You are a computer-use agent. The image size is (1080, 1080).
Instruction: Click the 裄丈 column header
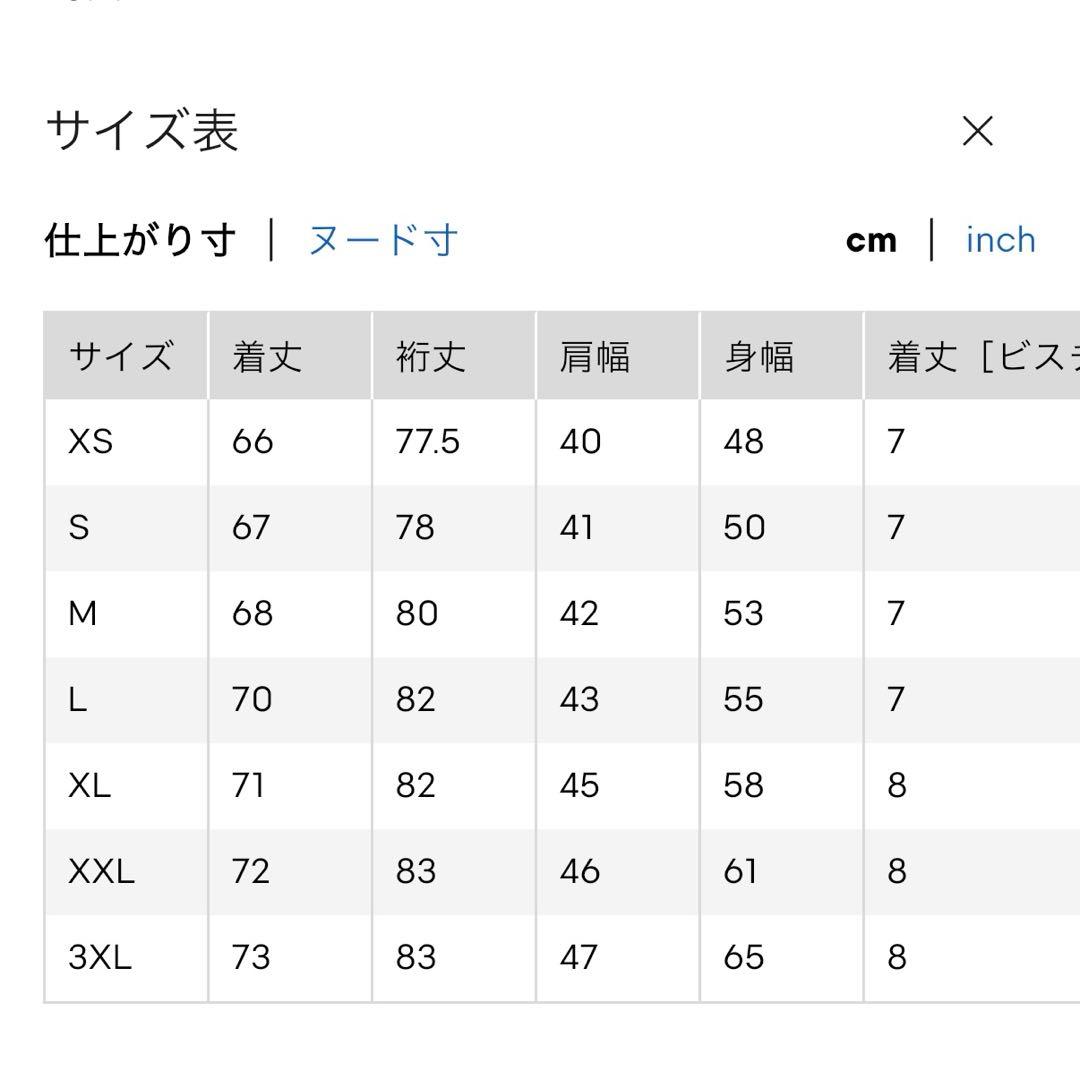[x=431, y=357]
